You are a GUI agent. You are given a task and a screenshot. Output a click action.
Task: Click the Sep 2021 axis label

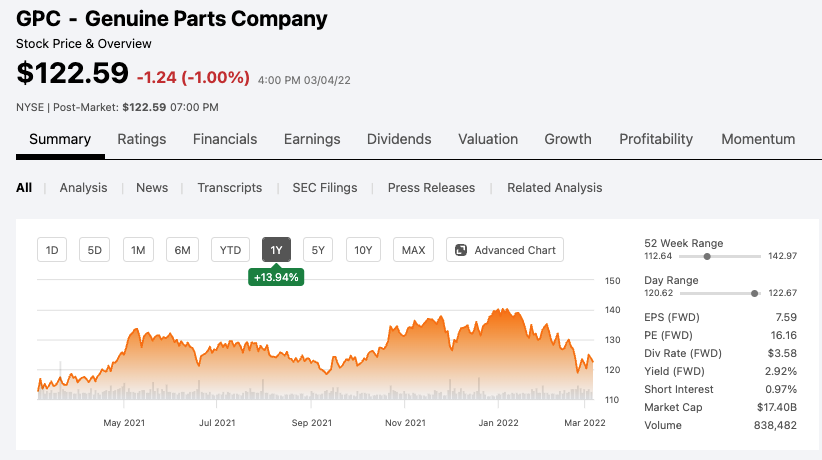[312, 423]
